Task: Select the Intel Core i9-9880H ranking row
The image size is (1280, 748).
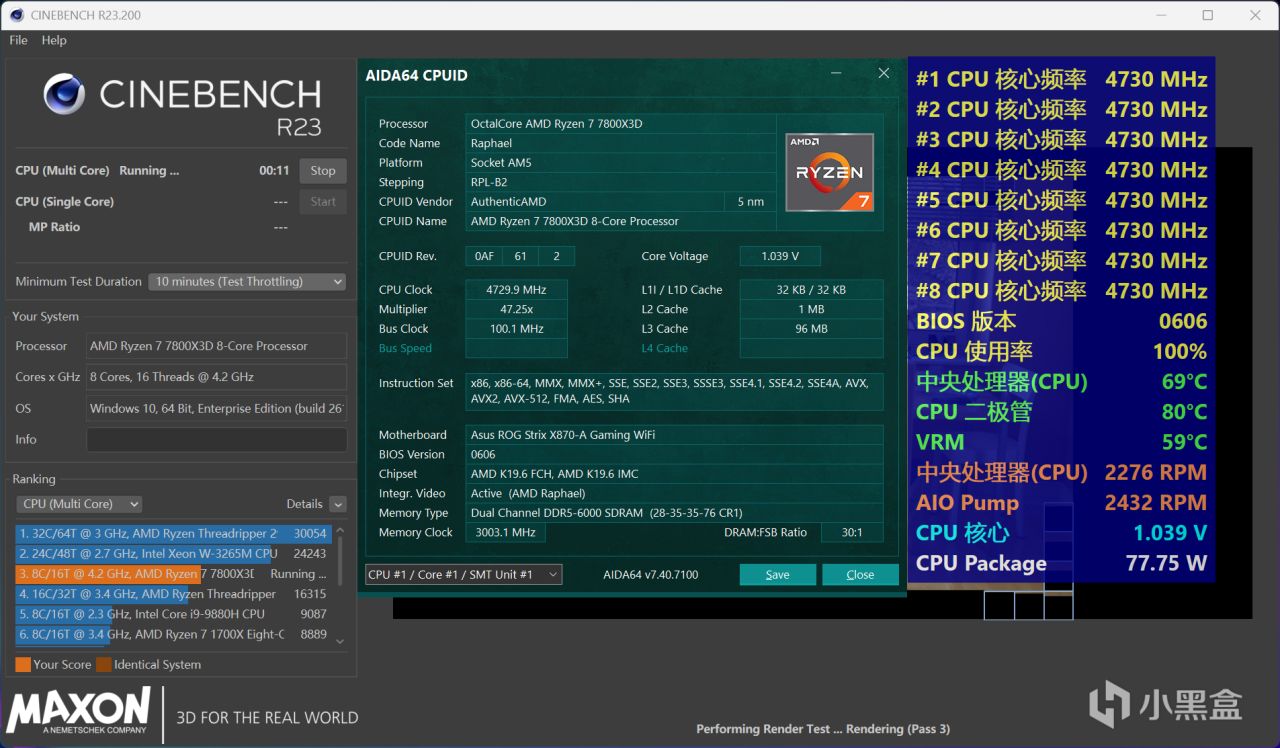Action: [173, 614]
